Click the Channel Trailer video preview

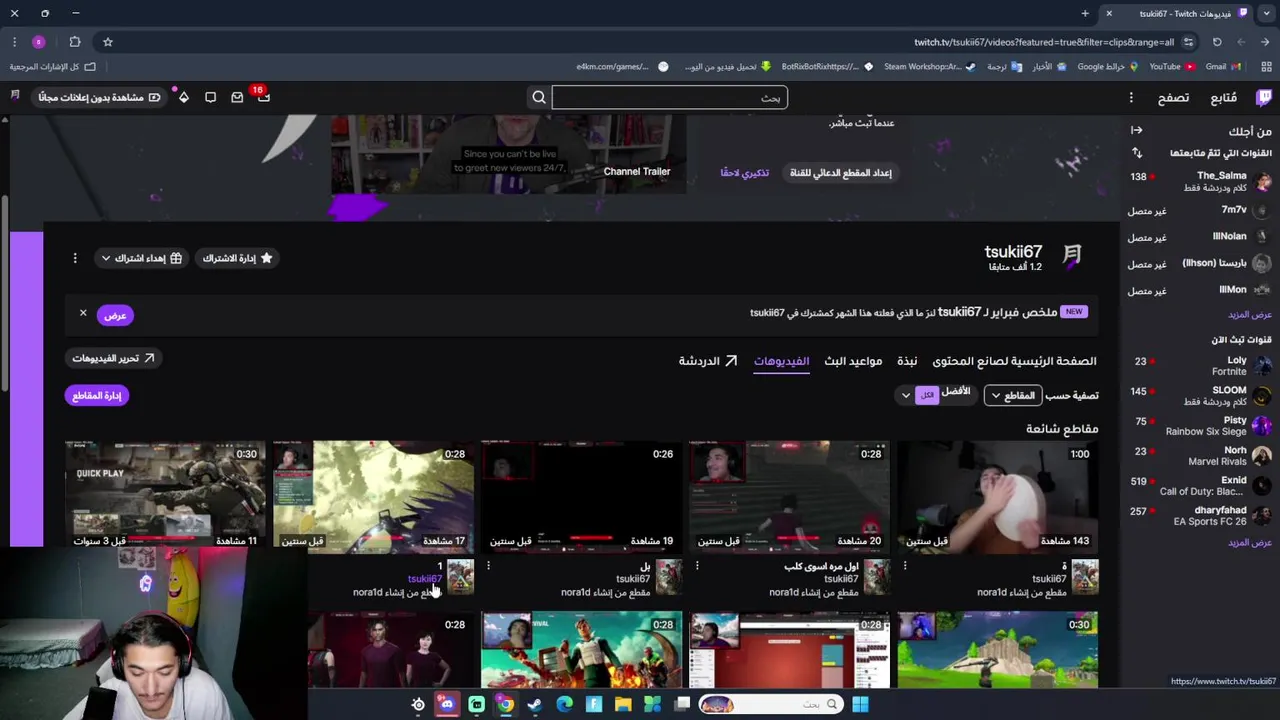[508, 155]
